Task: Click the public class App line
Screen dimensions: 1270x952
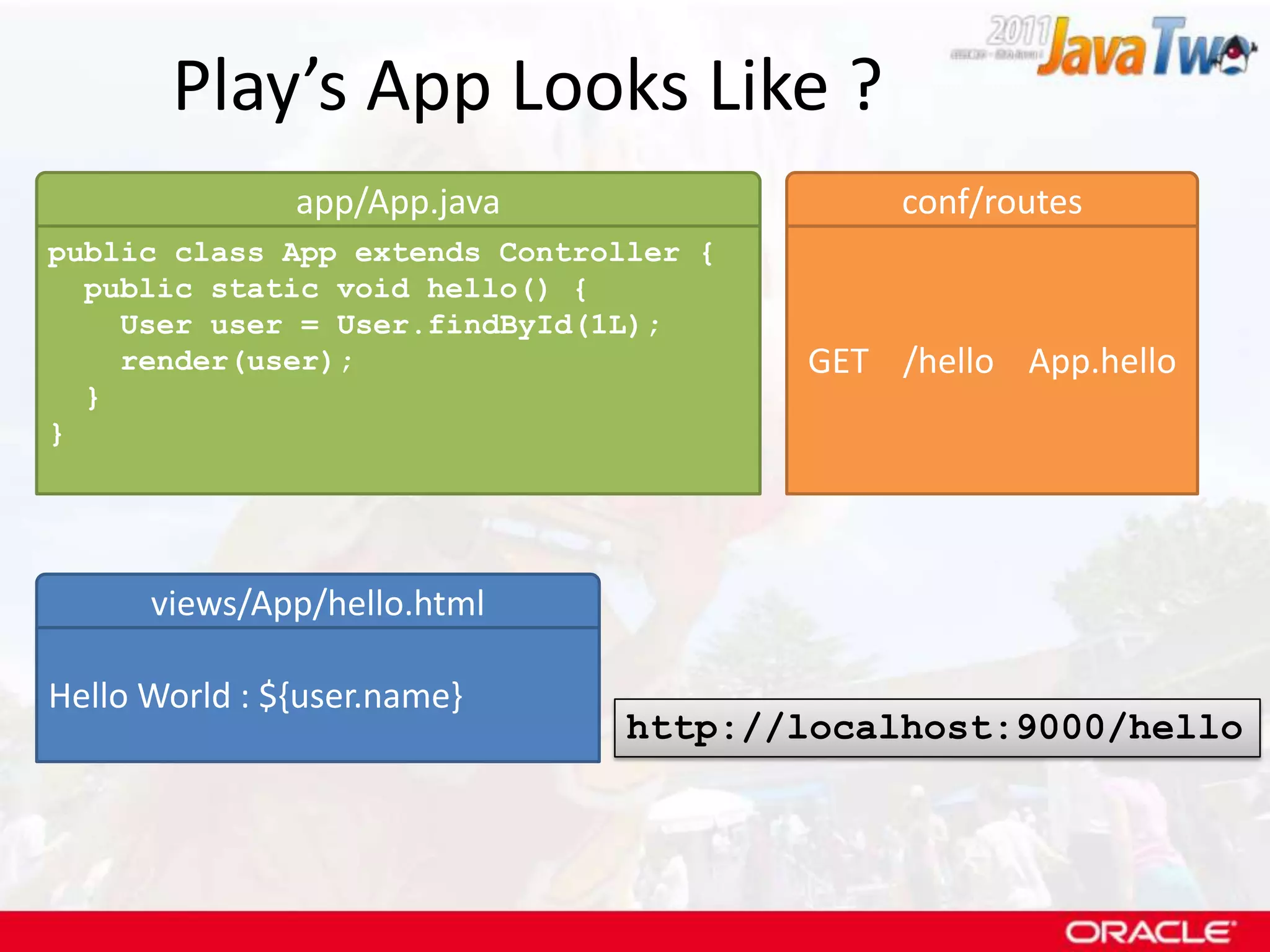Action: pyautogui.click(x=380, y=253)
